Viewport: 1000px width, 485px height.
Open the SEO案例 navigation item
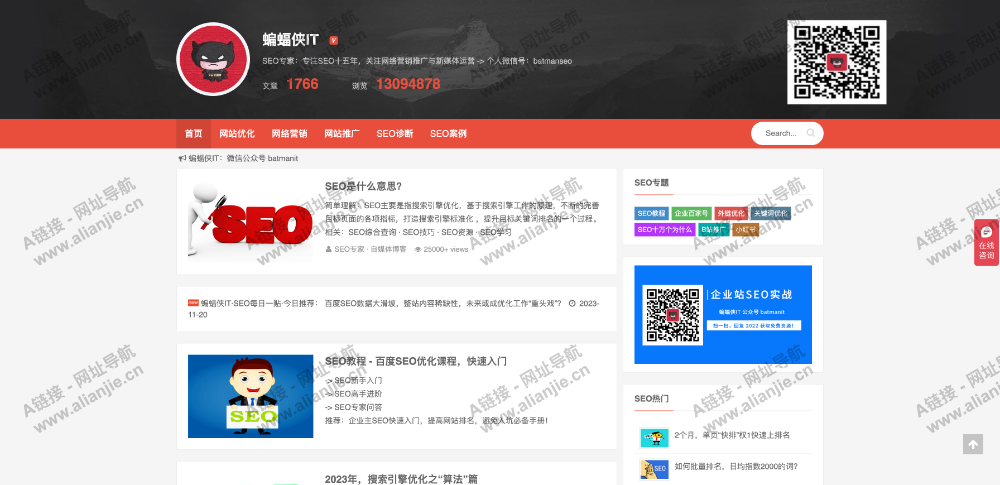(x=448, y=133)
